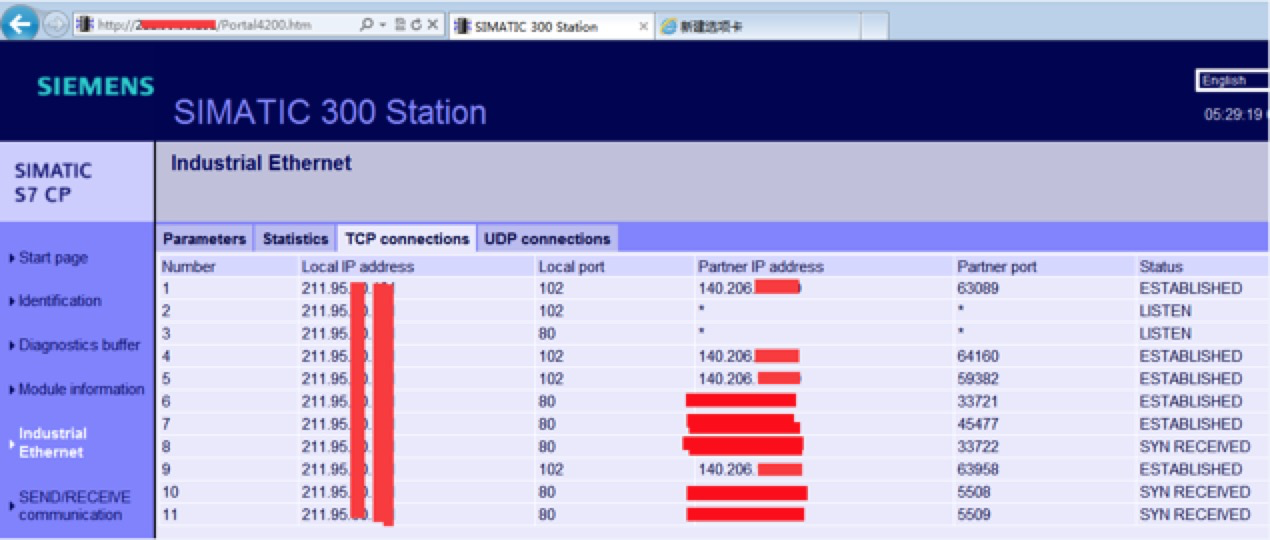The height and width of the screenshot is (540, 1270).
Task: Go back with the browser back arrow
Action: point(20,26)
